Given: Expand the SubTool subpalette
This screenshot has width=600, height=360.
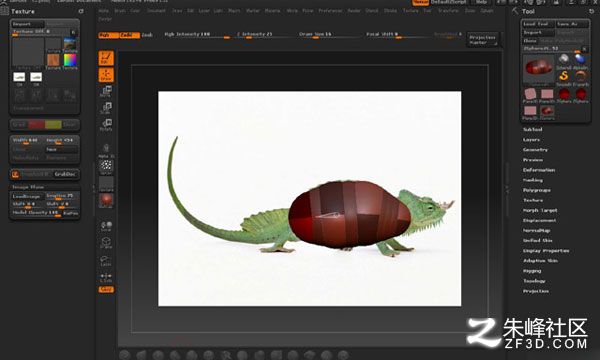Looking at the screenshot, I should click(x=533, y=130).
